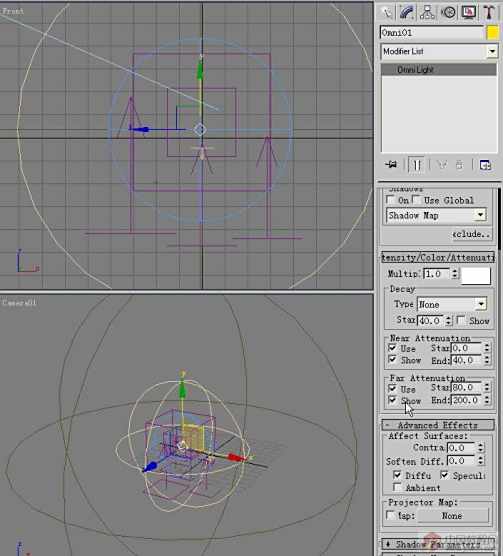Screen dimensions: 503x556
Task: Collapse the Advanced Effects rollout
Action: [438, 425]
